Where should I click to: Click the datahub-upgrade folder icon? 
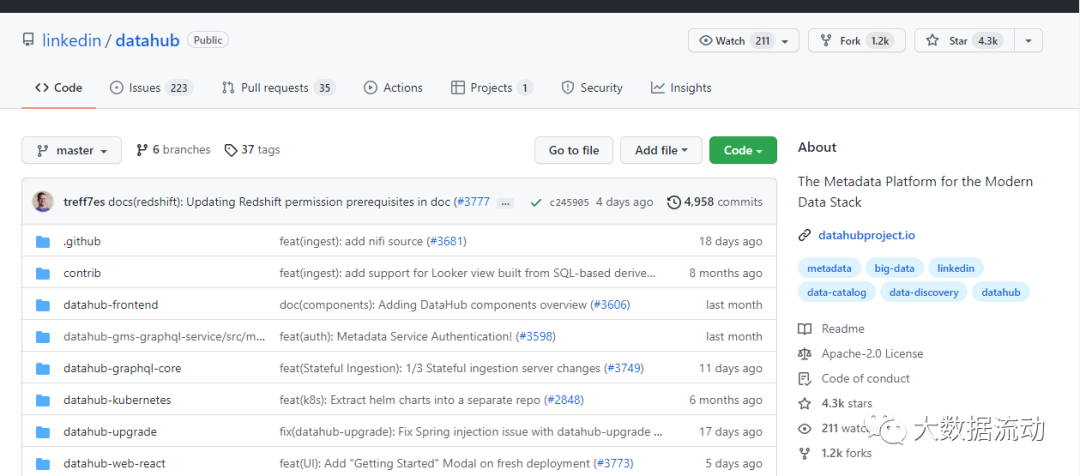(43, 432)
